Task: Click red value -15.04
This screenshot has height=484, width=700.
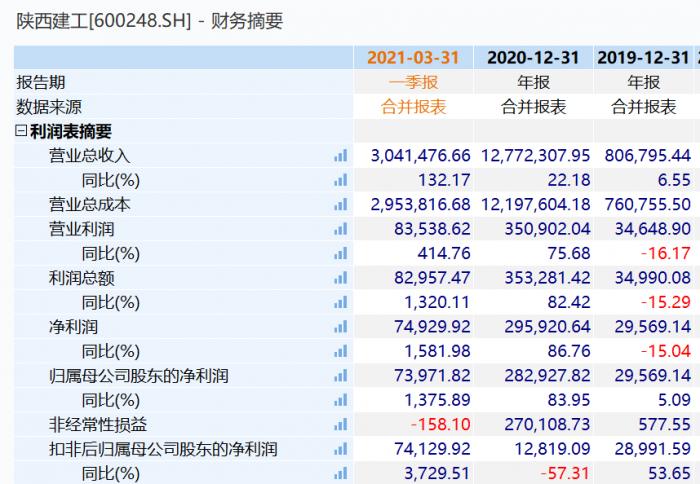Action: pyautogui.click(x=666, y=351)
